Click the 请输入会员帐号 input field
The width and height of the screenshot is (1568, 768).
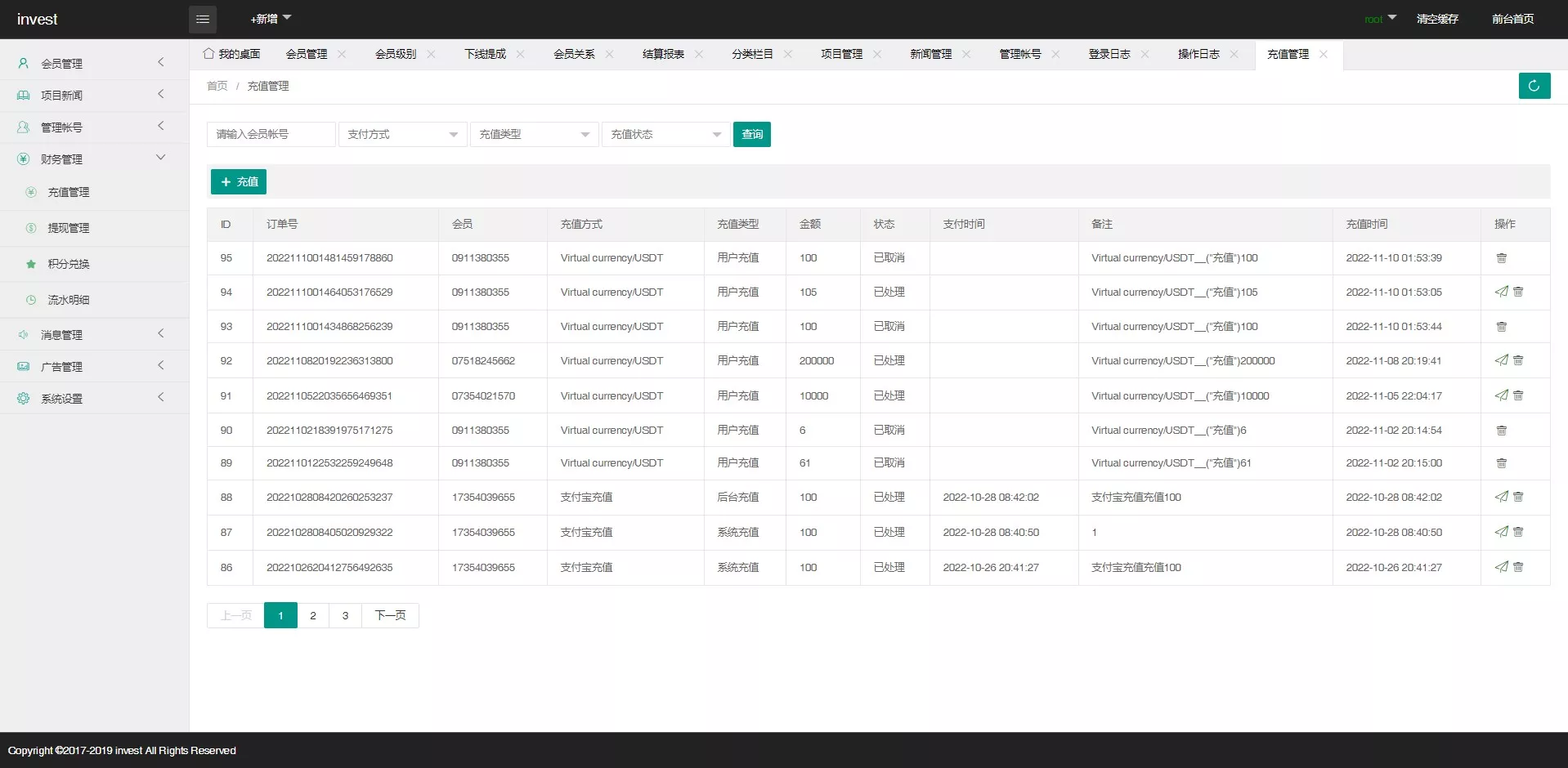[271, 134]
